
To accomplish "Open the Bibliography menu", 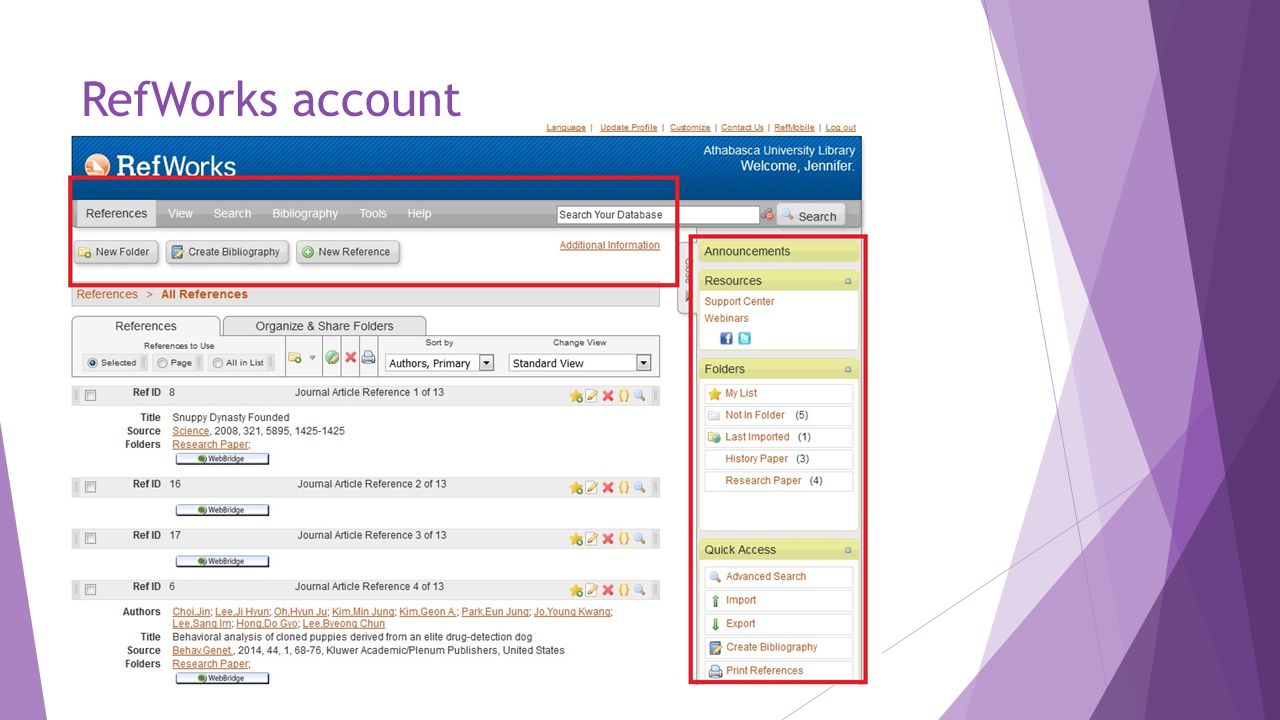I will (305, 213).
